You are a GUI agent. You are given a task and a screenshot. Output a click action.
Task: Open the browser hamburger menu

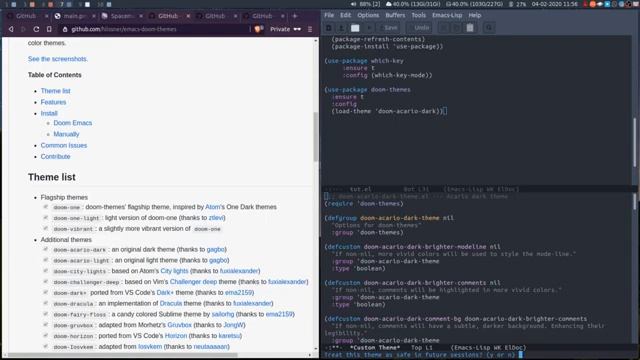[310, 29]
